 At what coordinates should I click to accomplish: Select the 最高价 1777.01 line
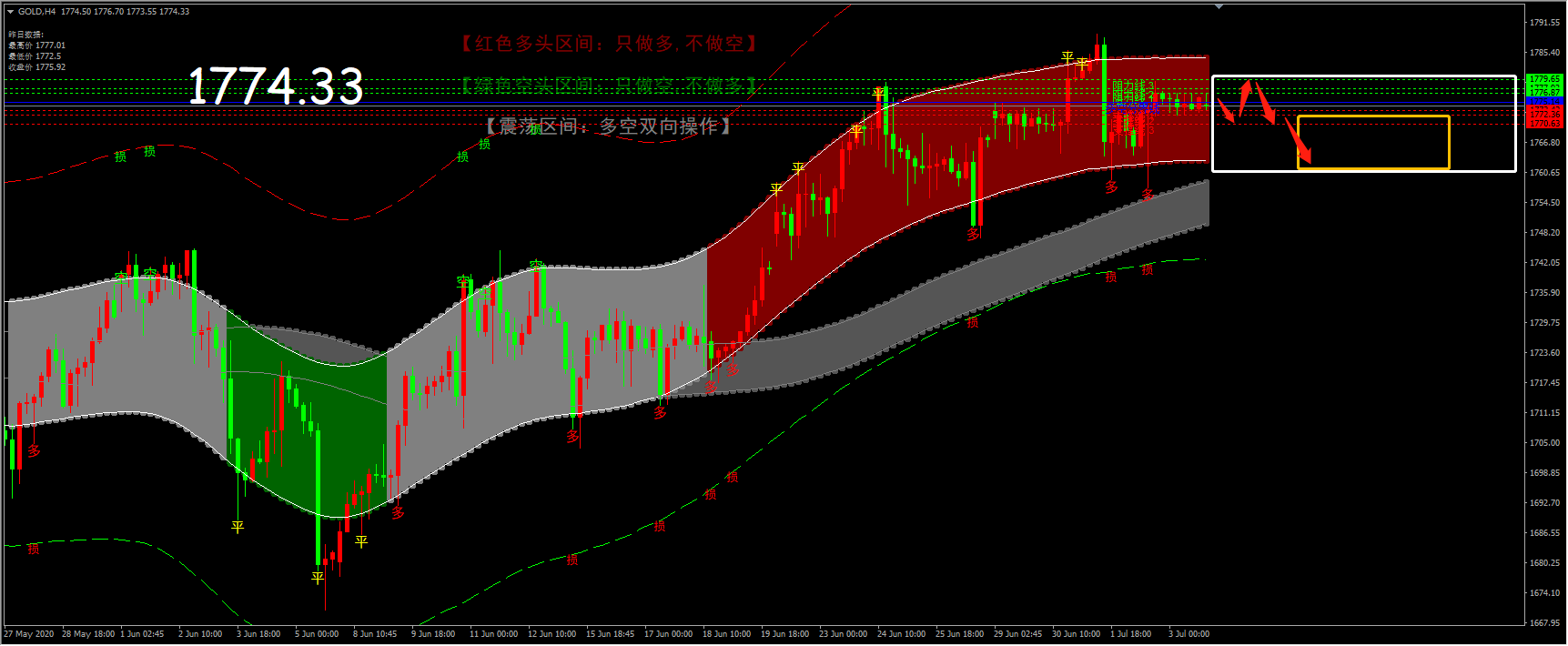pos(37,45)
